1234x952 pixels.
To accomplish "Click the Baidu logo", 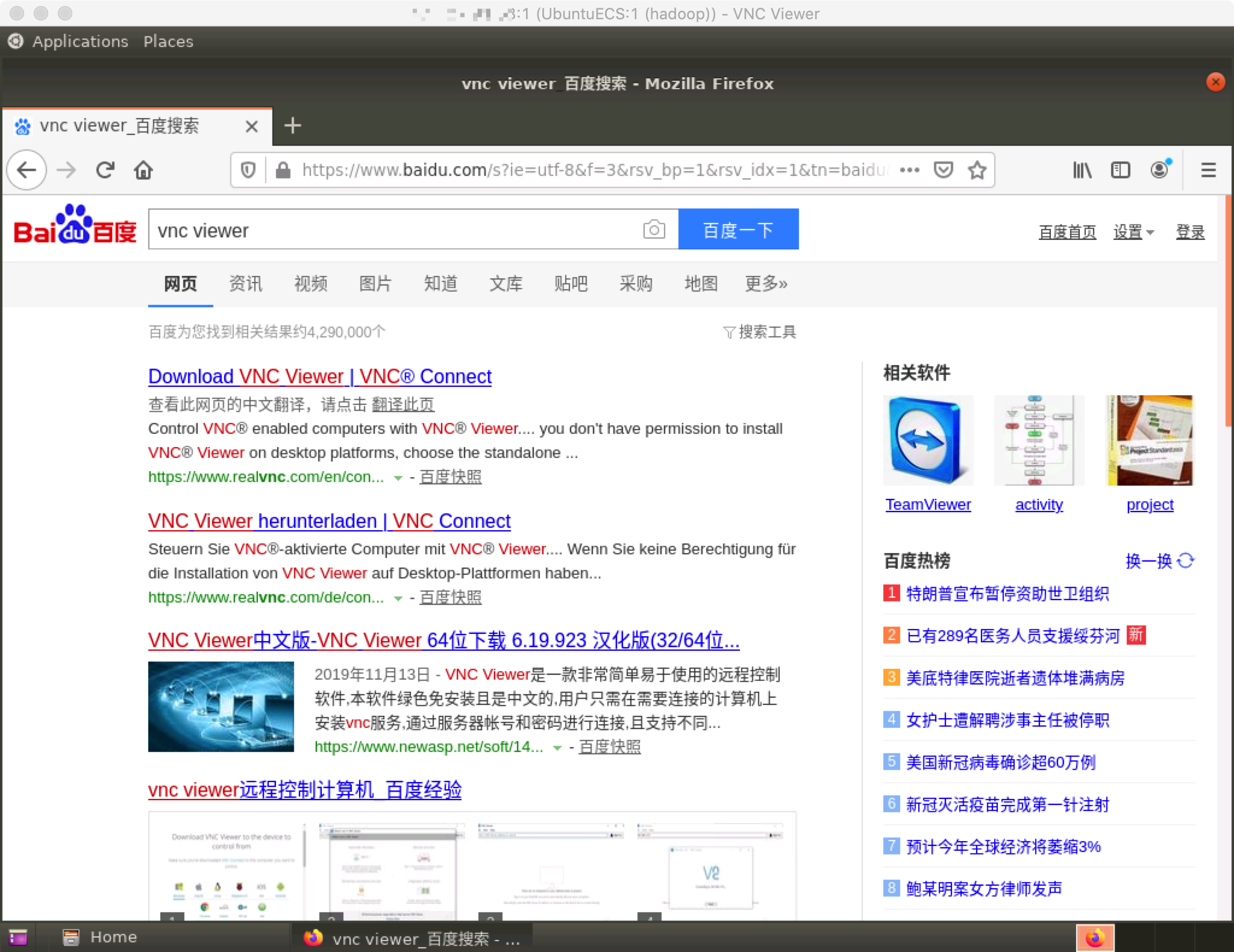I will click(75, 225).
